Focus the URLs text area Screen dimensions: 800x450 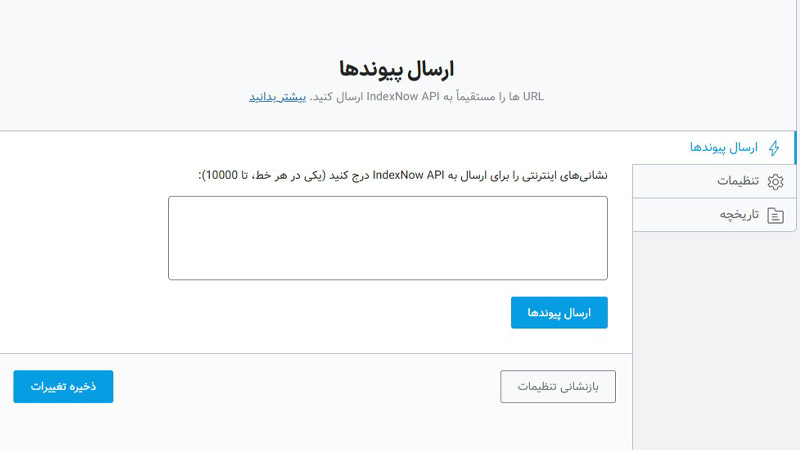387,238
